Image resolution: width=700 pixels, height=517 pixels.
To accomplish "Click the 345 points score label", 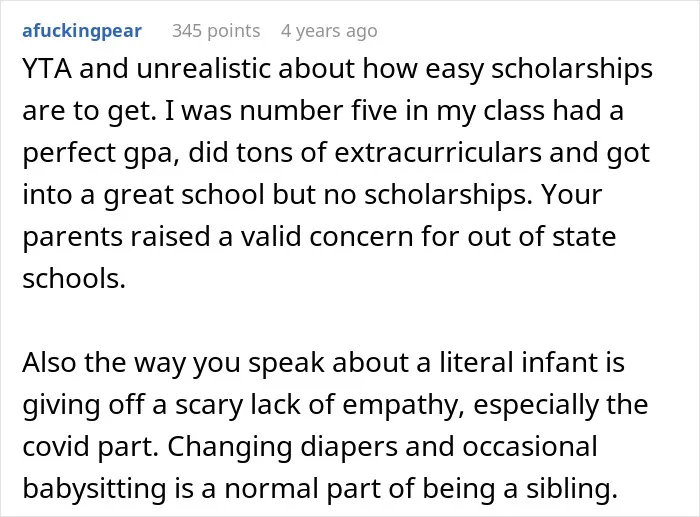I will click(216, 31).
